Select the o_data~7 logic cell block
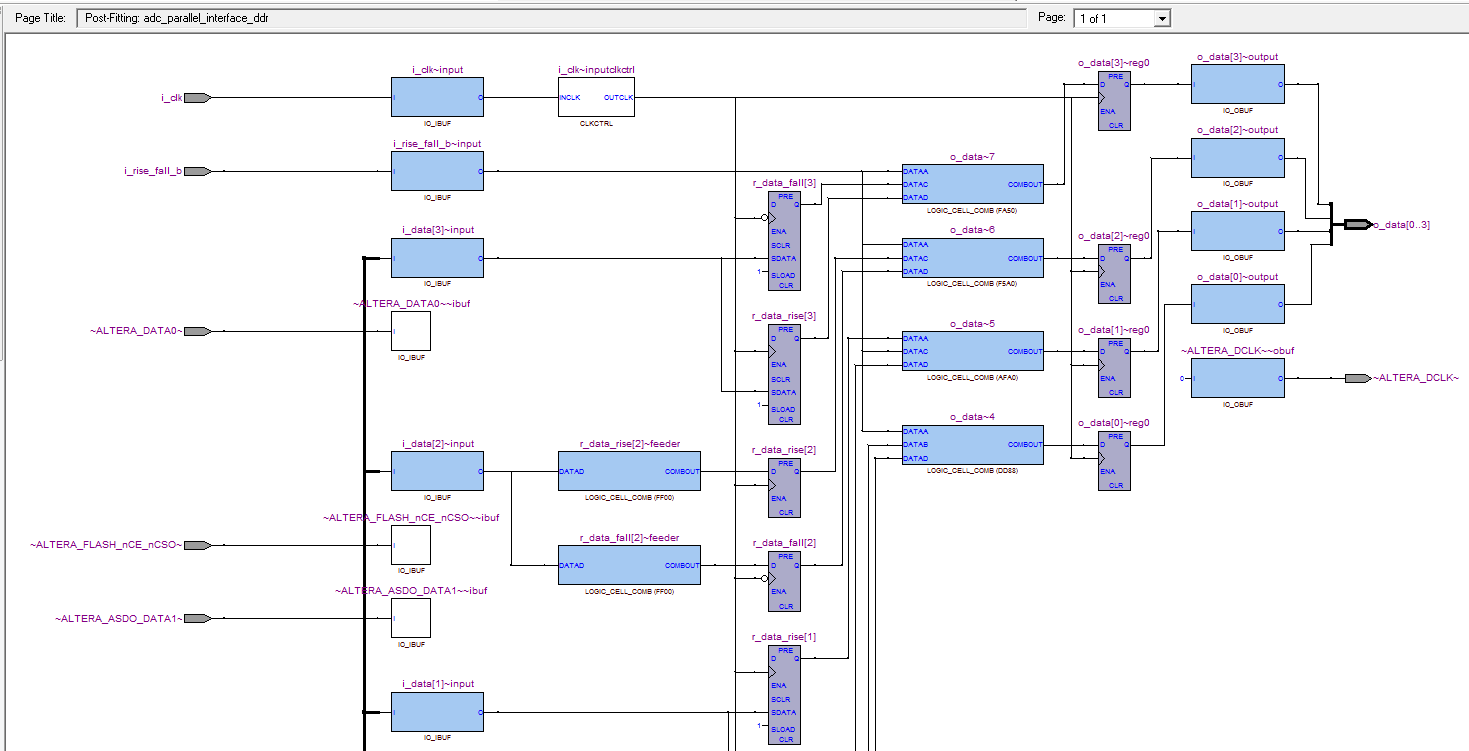The height and width of the screenshot is (751, 1469). pyautogui.click(x=972, y=184)
